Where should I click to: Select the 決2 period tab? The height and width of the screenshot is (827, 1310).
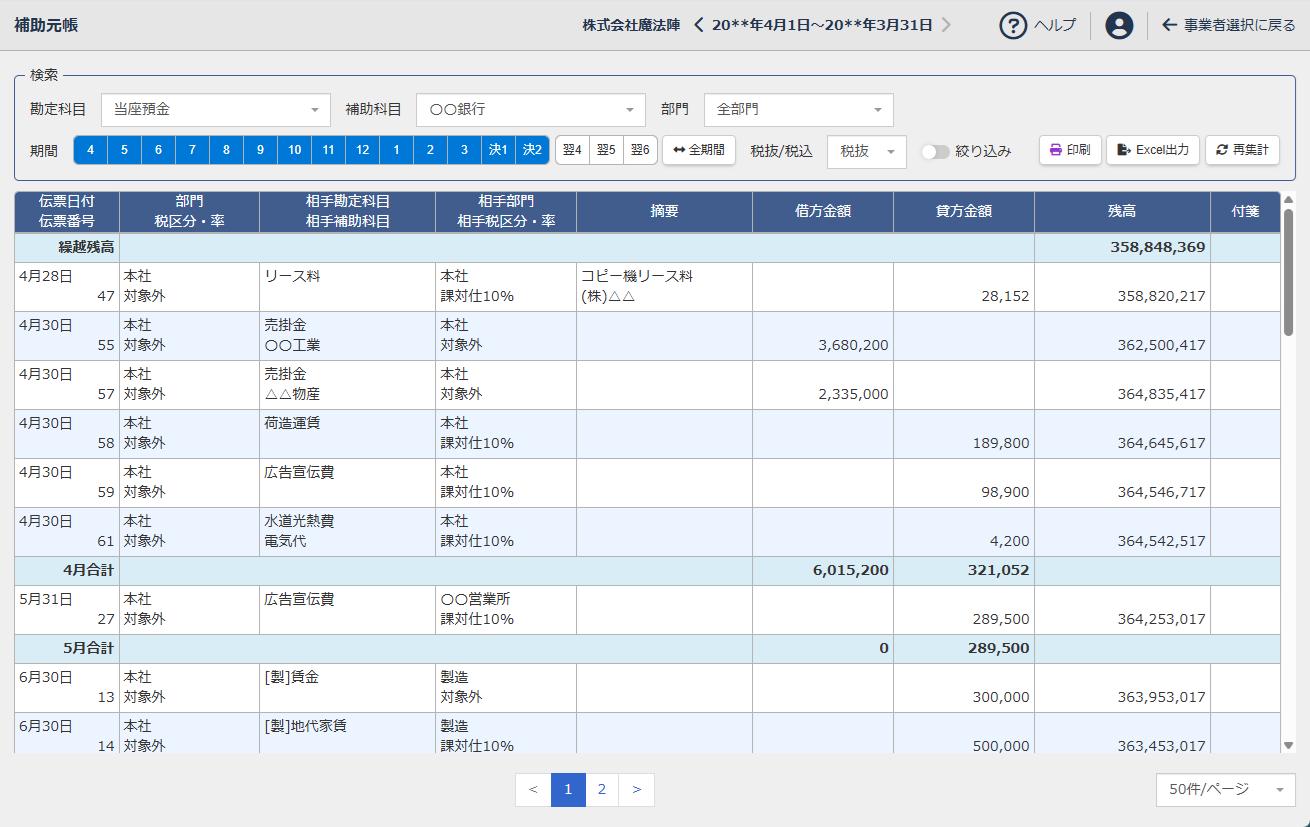(x=532, y=150)
